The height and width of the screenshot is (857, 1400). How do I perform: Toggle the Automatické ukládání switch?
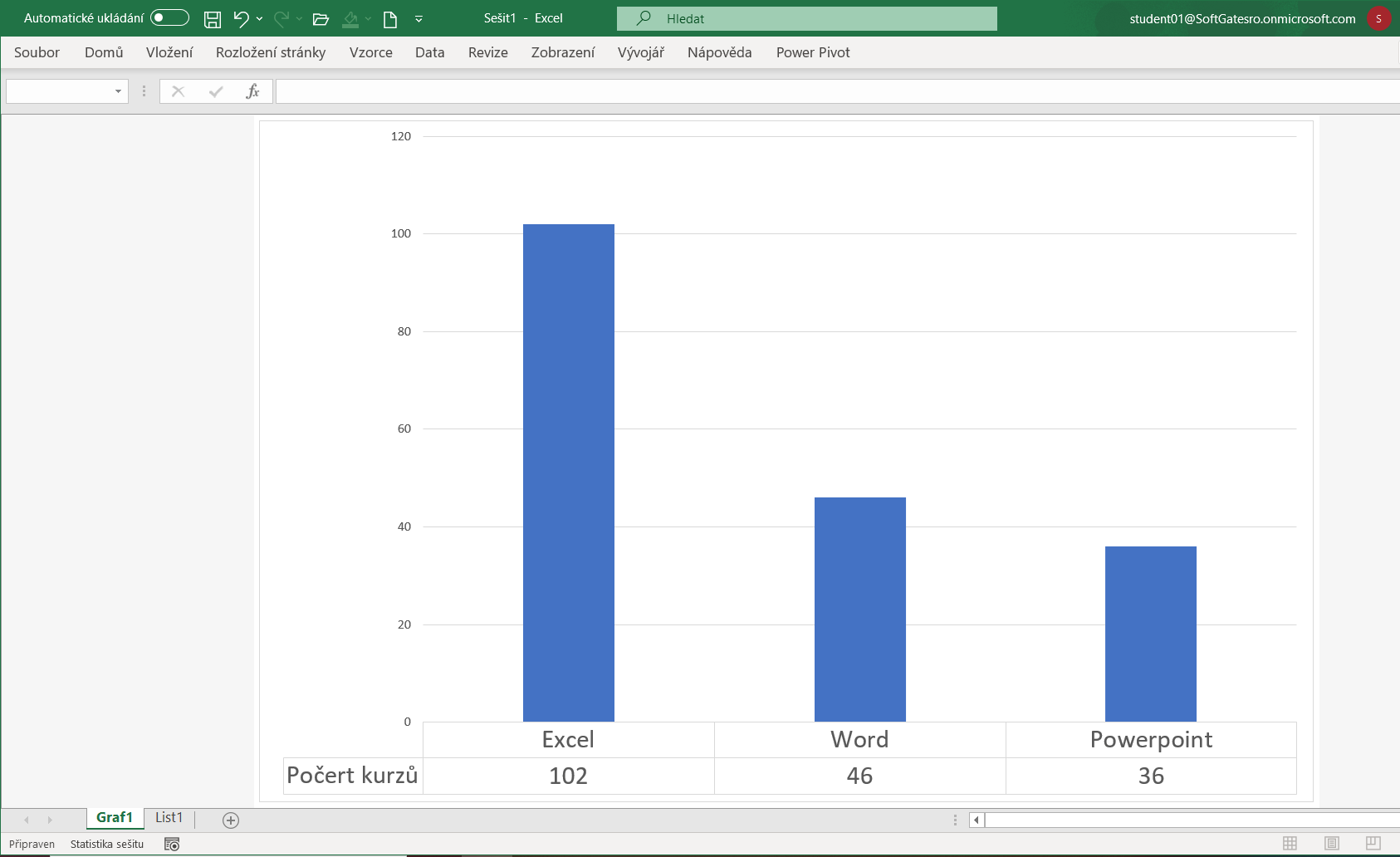169,17
